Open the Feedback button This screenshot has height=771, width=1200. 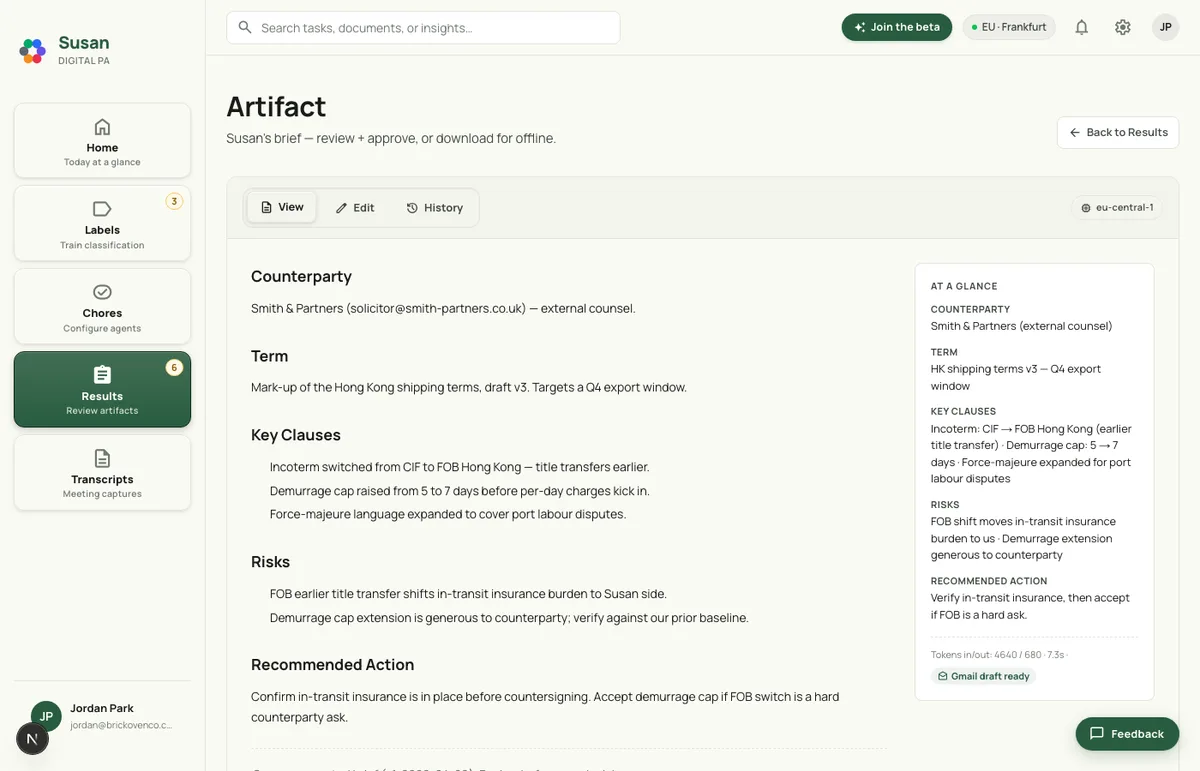coord(1127,733)
